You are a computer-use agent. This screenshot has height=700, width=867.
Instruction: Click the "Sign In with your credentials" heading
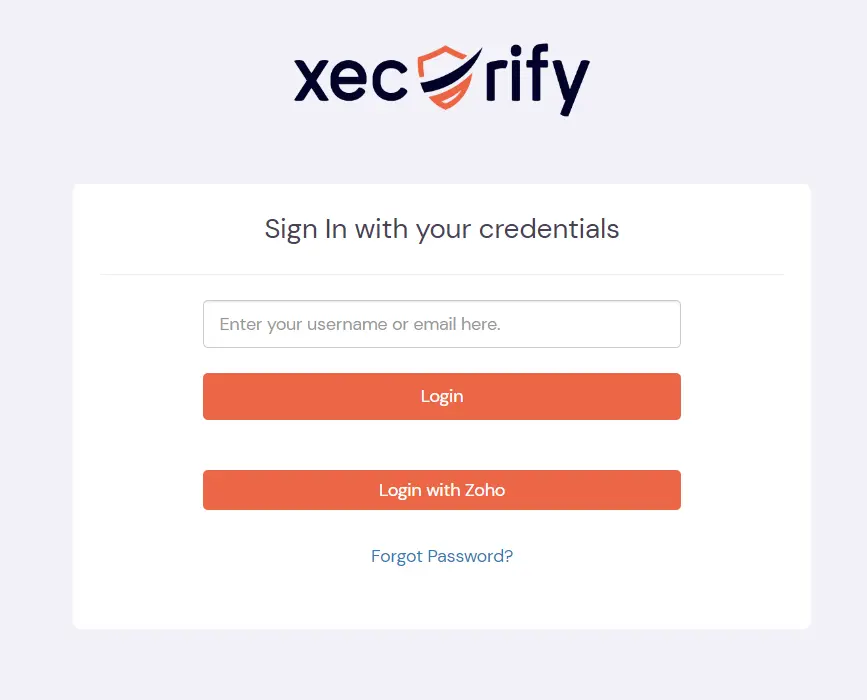coord(442,229)
